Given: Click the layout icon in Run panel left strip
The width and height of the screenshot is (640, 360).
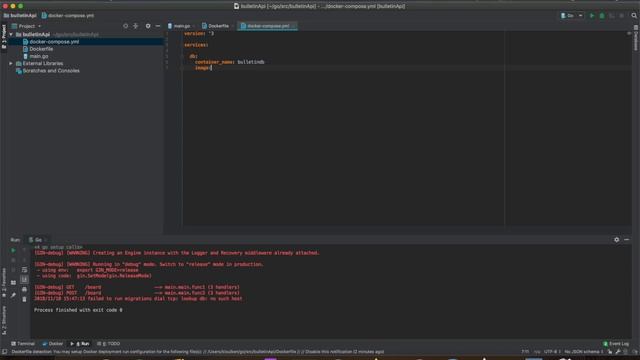Looking at the screenshot, I should click(x=13, y=282).
